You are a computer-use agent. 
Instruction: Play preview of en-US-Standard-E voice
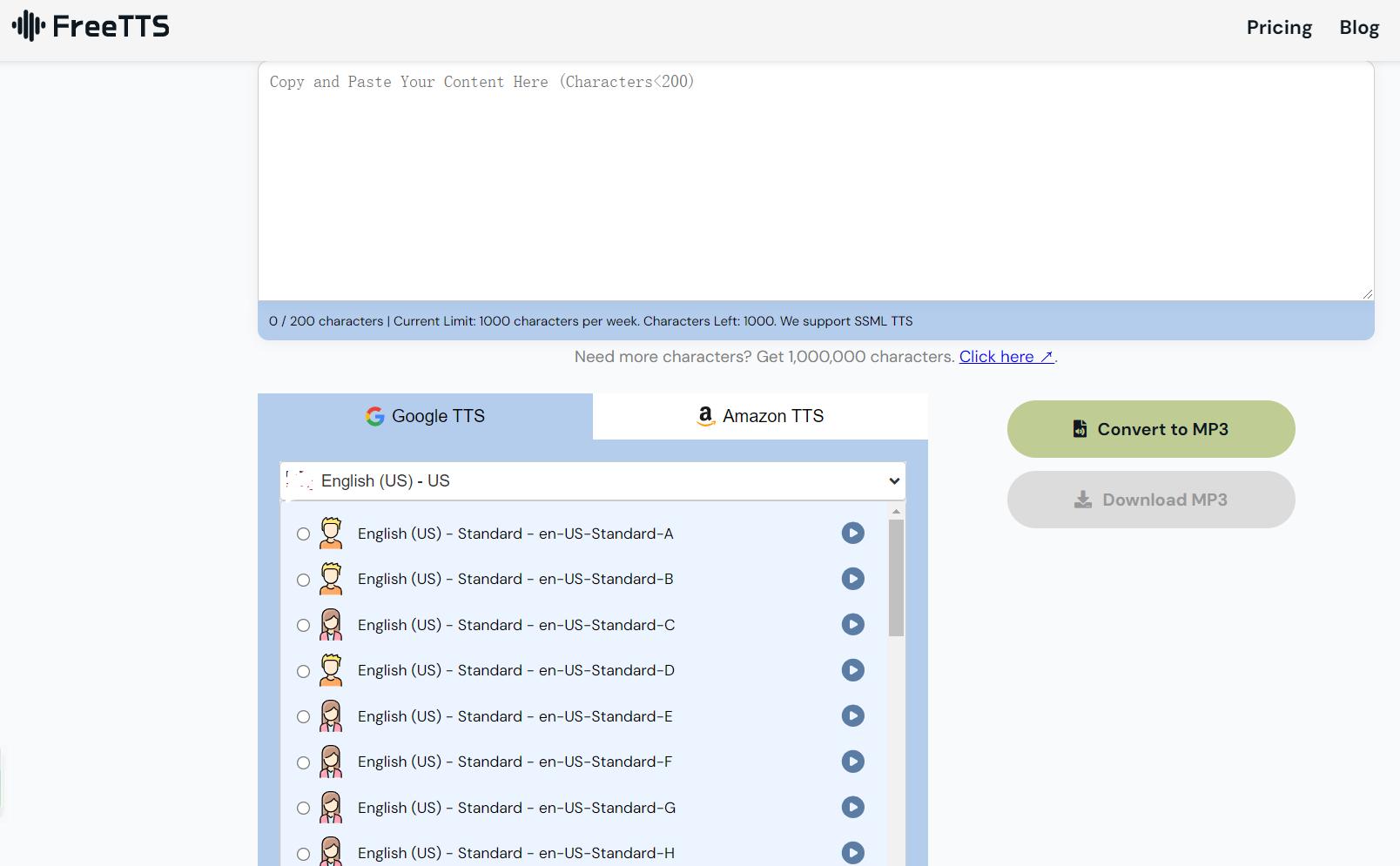tap(852, 716)
